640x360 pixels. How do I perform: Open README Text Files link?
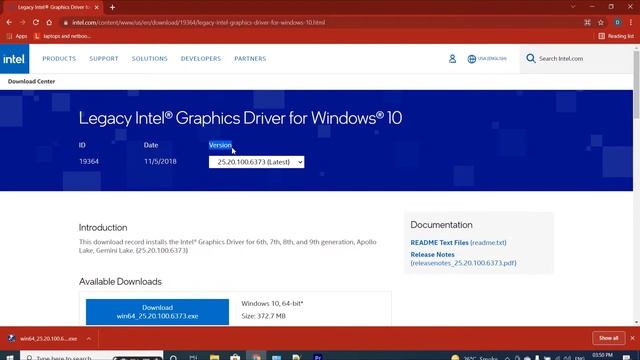(458, 242)
